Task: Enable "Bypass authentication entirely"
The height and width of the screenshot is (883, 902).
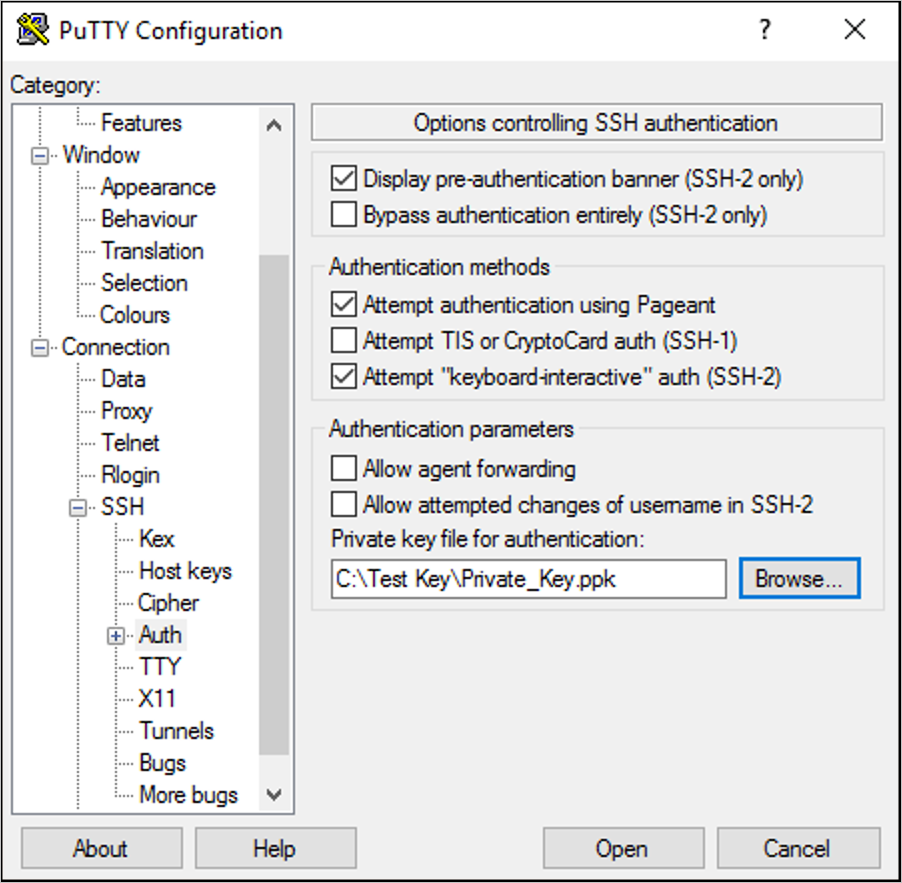Action: pos(344,214)
